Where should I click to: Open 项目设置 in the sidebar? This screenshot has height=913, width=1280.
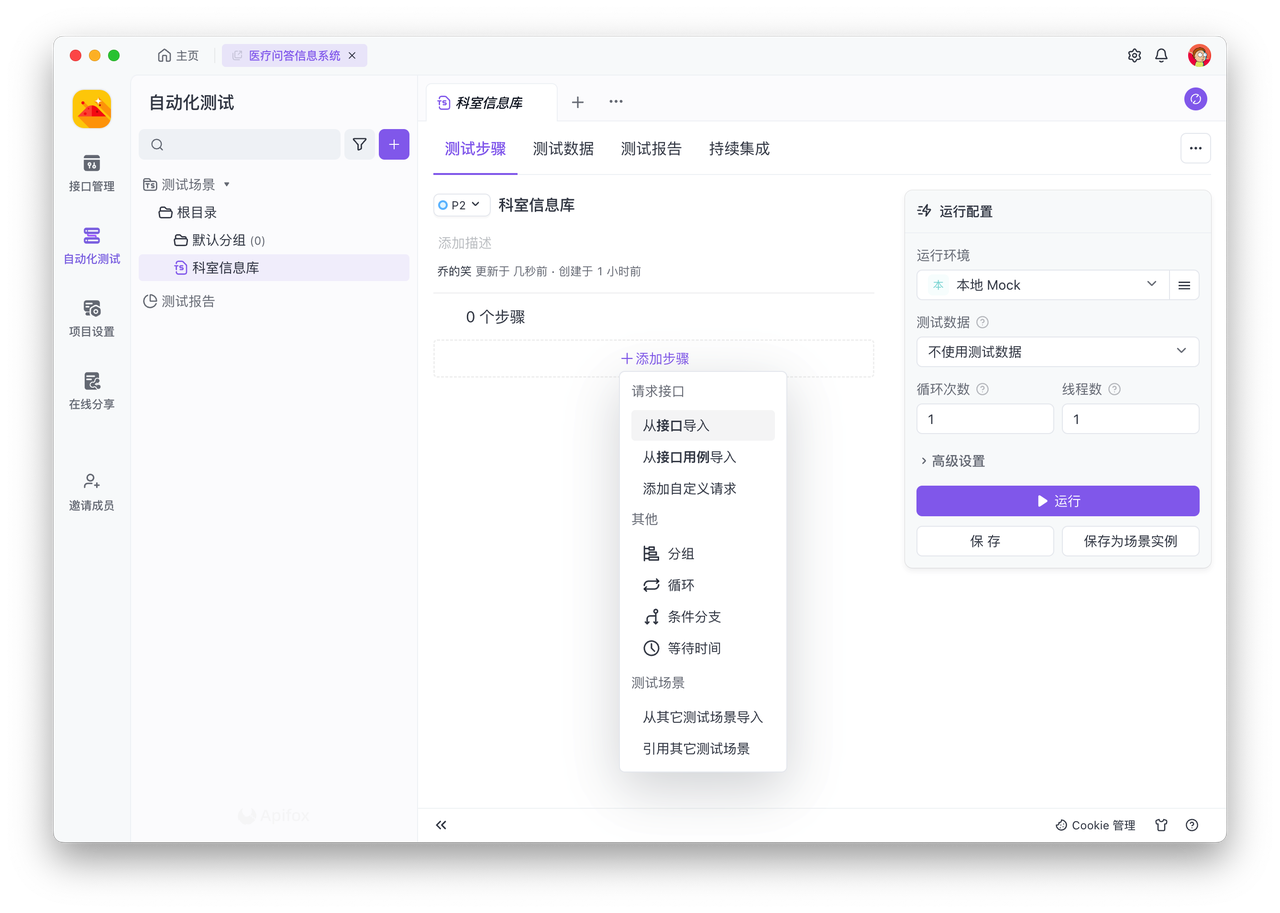pos(91,317)
